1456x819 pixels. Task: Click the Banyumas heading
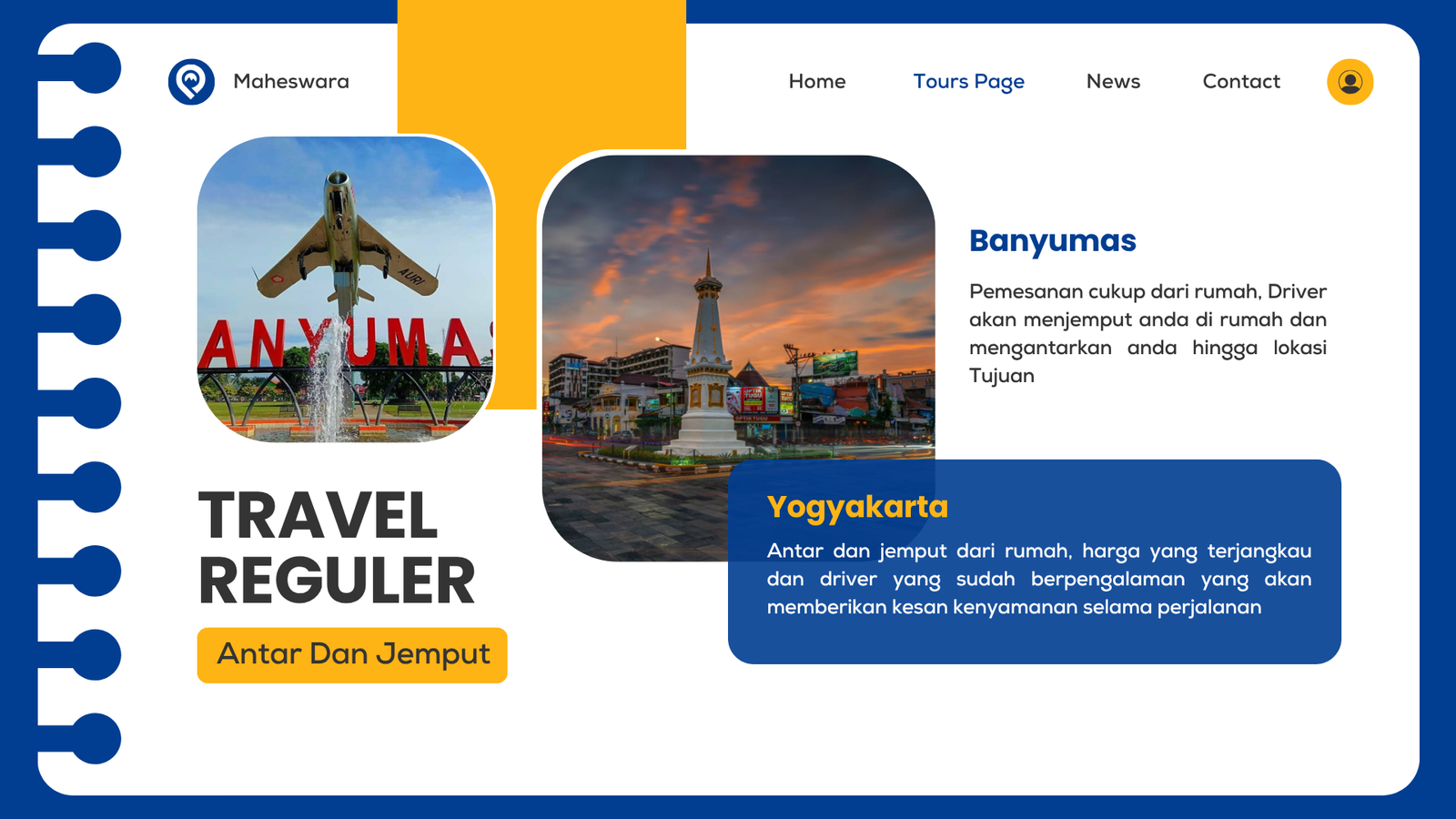[x=1052, y=241]
